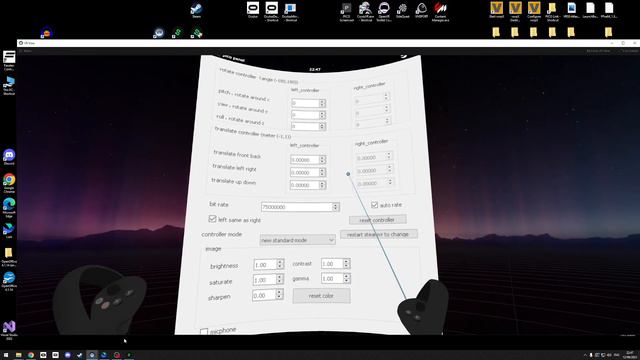
Task: Click the reset color button
Action: [x=322, y=296]
